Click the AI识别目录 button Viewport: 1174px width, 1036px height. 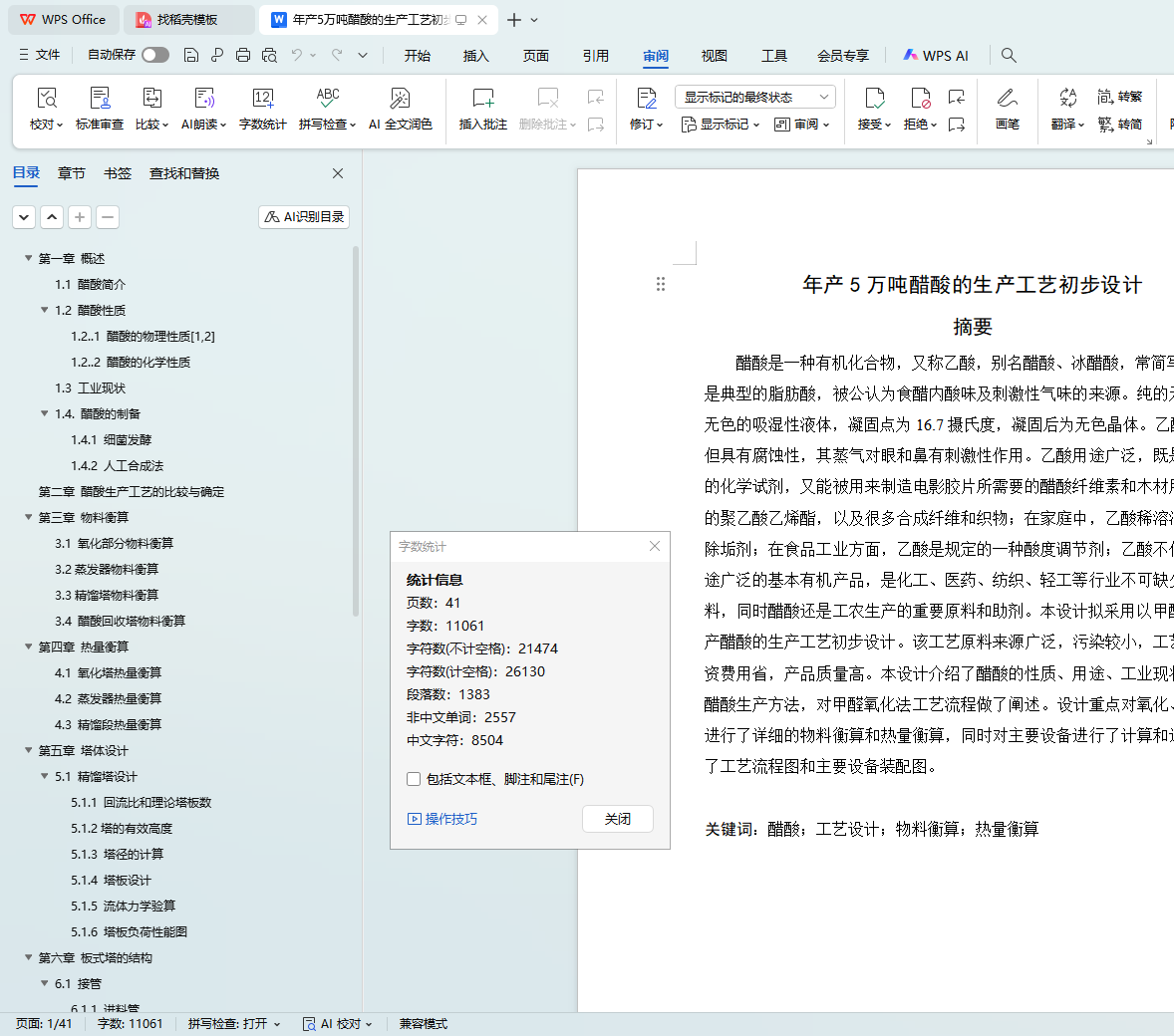click(x=304, y=216)
